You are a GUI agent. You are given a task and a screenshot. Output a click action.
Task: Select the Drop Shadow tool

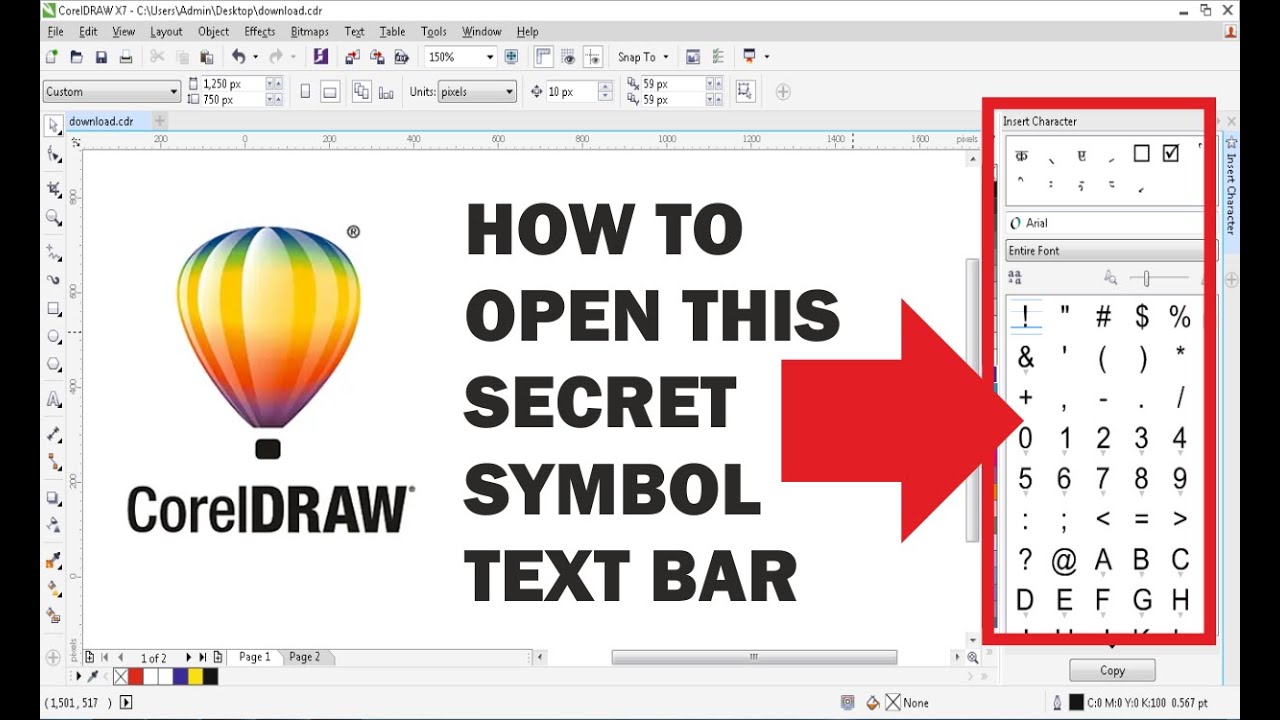pos(54,497)
